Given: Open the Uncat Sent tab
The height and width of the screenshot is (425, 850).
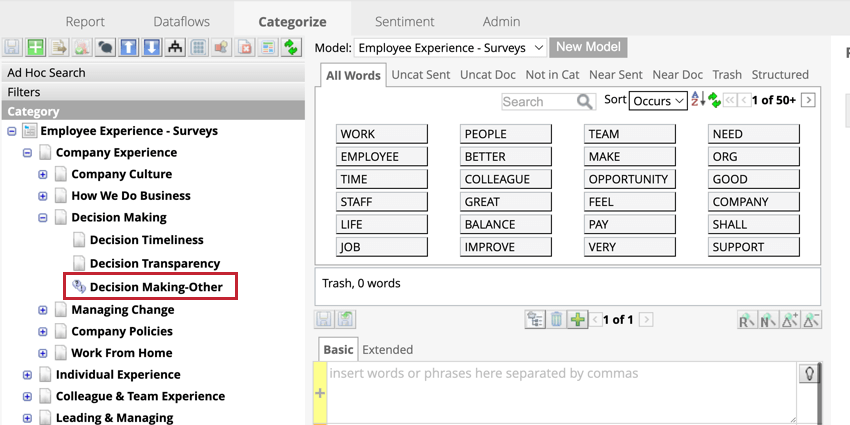Looking at the screenshot, I should [421, 75].
